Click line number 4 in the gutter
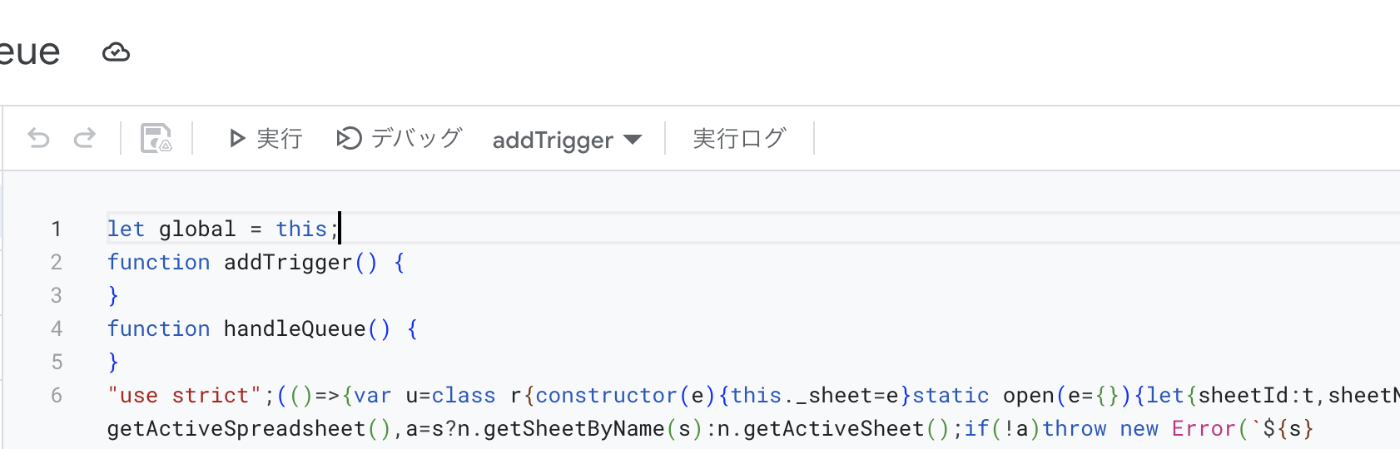This screenshot has height=449, width=1400. coord(57,329)
